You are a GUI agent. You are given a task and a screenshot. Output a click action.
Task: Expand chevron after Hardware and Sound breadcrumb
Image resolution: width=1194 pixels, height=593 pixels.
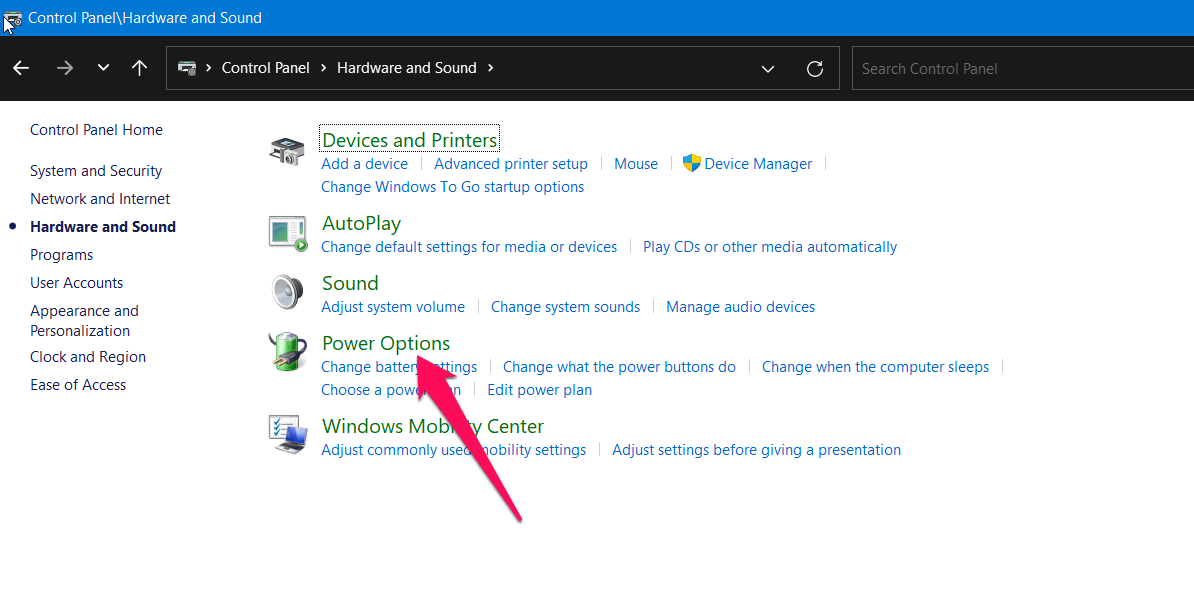[490, 68]
